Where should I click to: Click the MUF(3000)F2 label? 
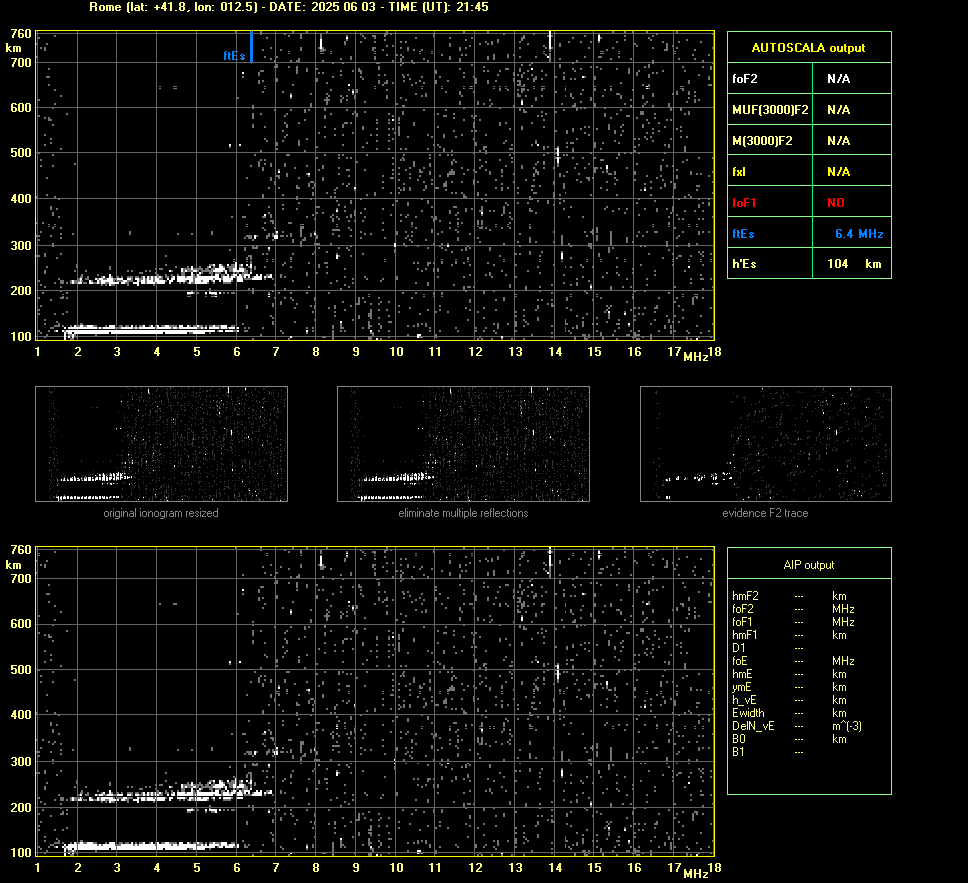pyautogui.click(x=770, y=110)
